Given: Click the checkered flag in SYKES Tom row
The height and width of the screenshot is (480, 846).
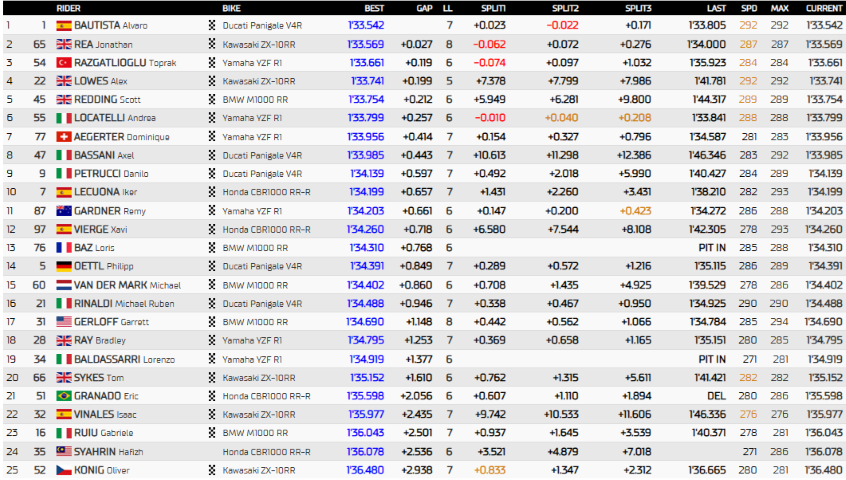Looking at the screenshot, I should [212, 377].
